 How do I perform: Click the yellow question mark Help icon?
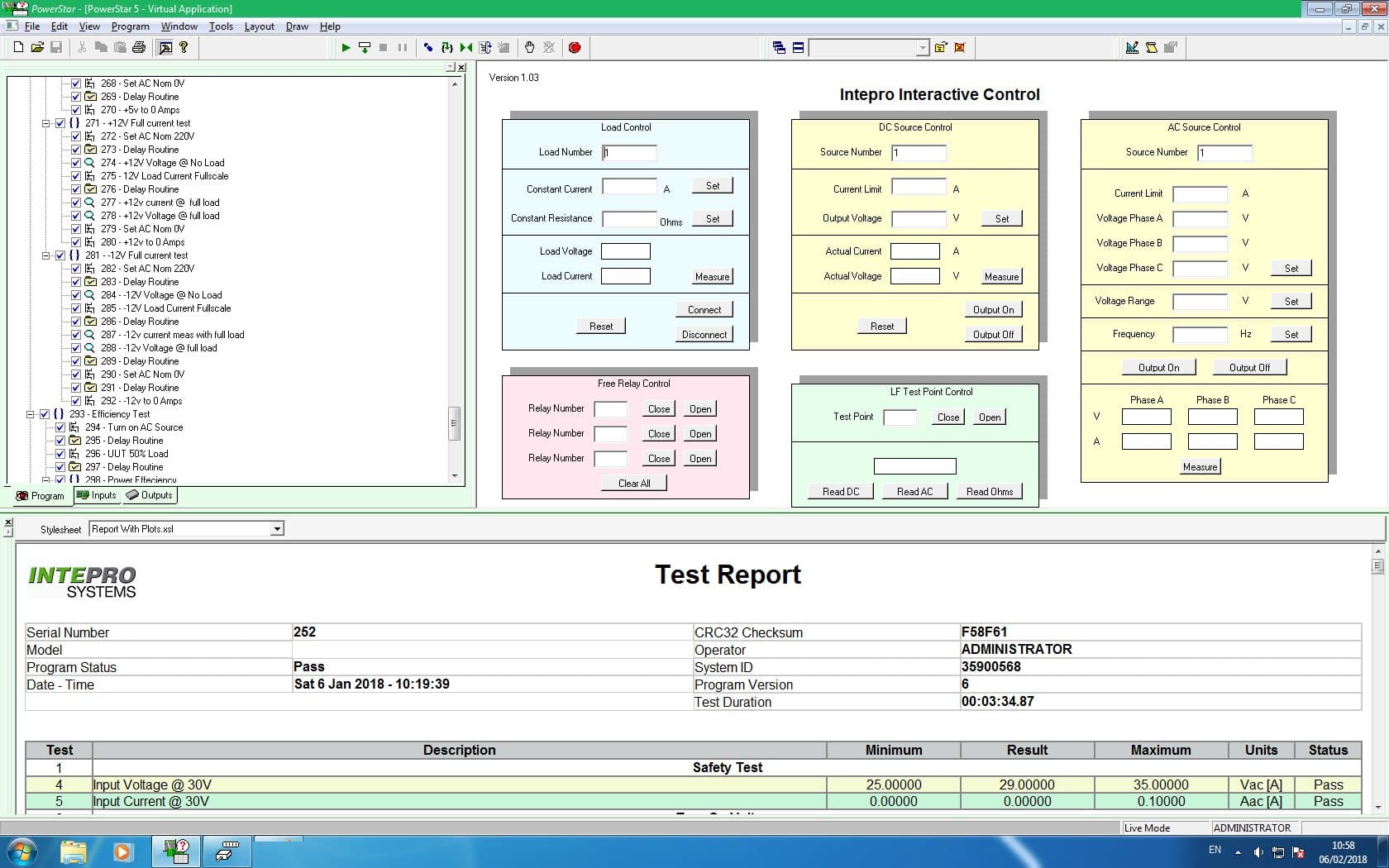pos(184,47)
